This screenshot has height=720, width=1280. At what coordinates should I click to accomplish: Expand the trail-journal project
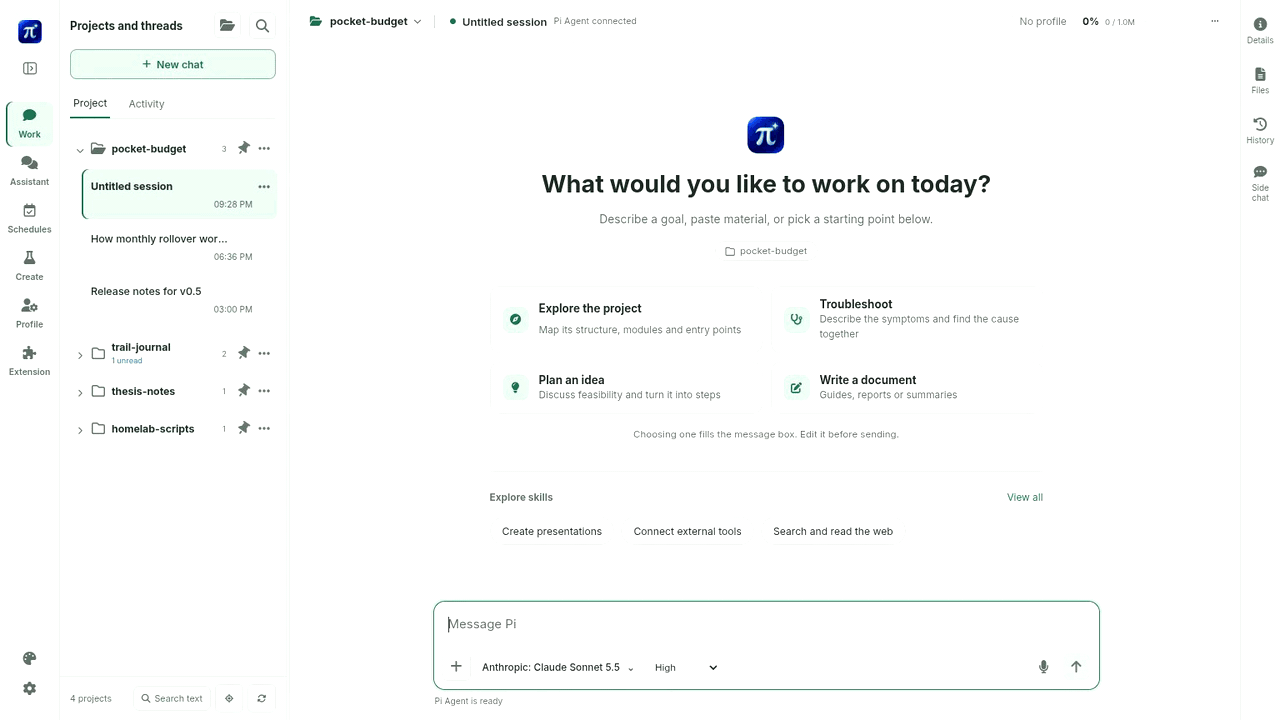pos(80,355)
